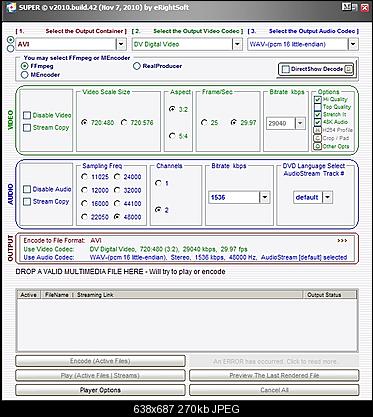Click Play (Active Files | Streams) button
Image resolution: width=373 pixels, height=417 pixels.
tap(100, 375)
